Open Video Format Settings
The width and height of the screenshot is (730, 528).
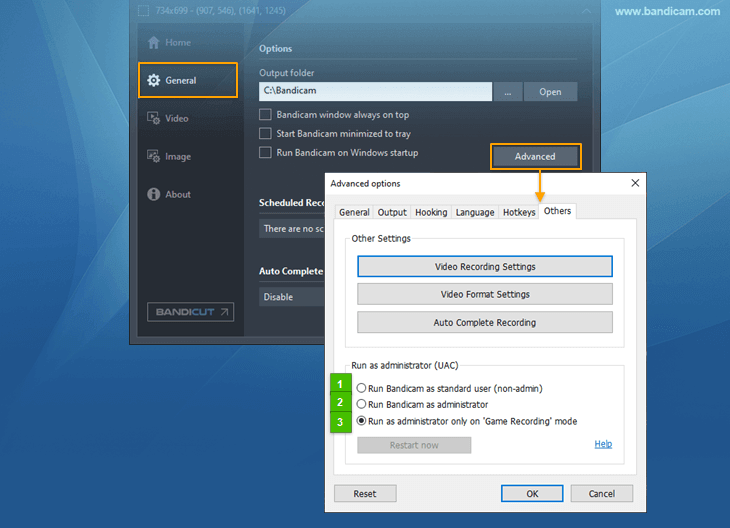pyautogui.click(x=485, y=294)
